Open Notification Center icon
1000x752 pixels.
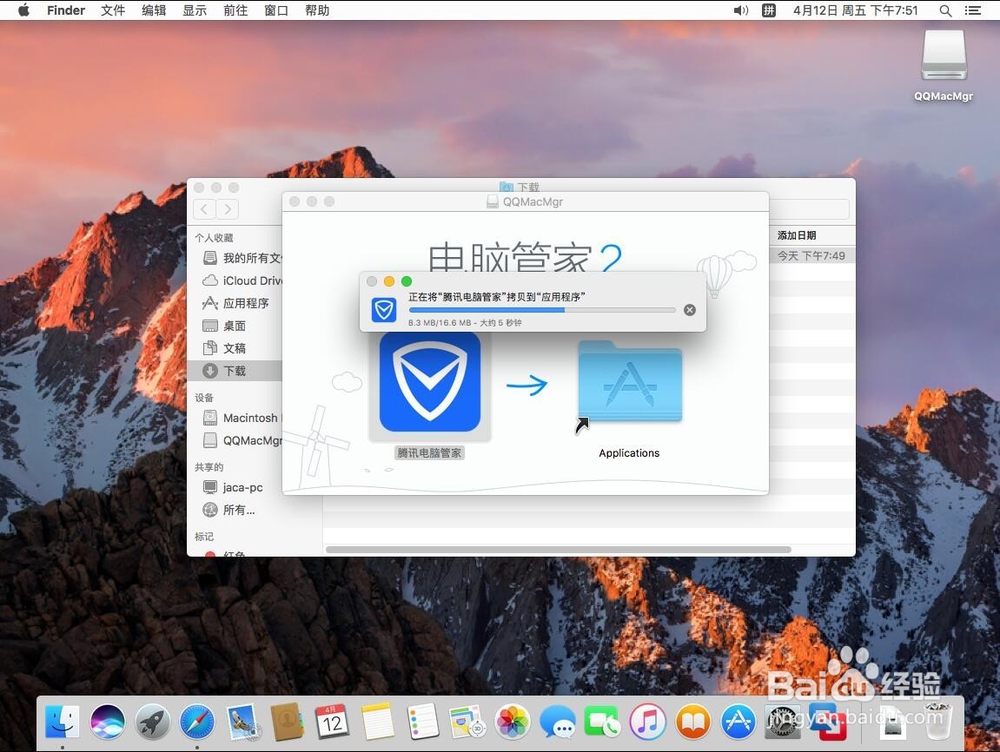pos(973,11)
